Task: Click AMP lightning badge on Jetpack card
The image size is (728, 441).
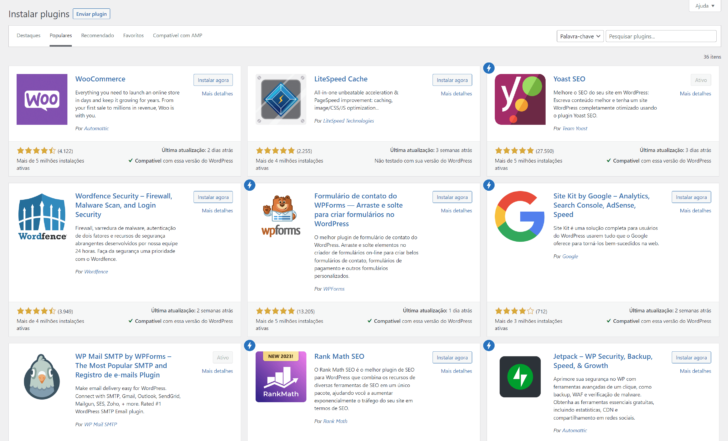Action: 488,345
